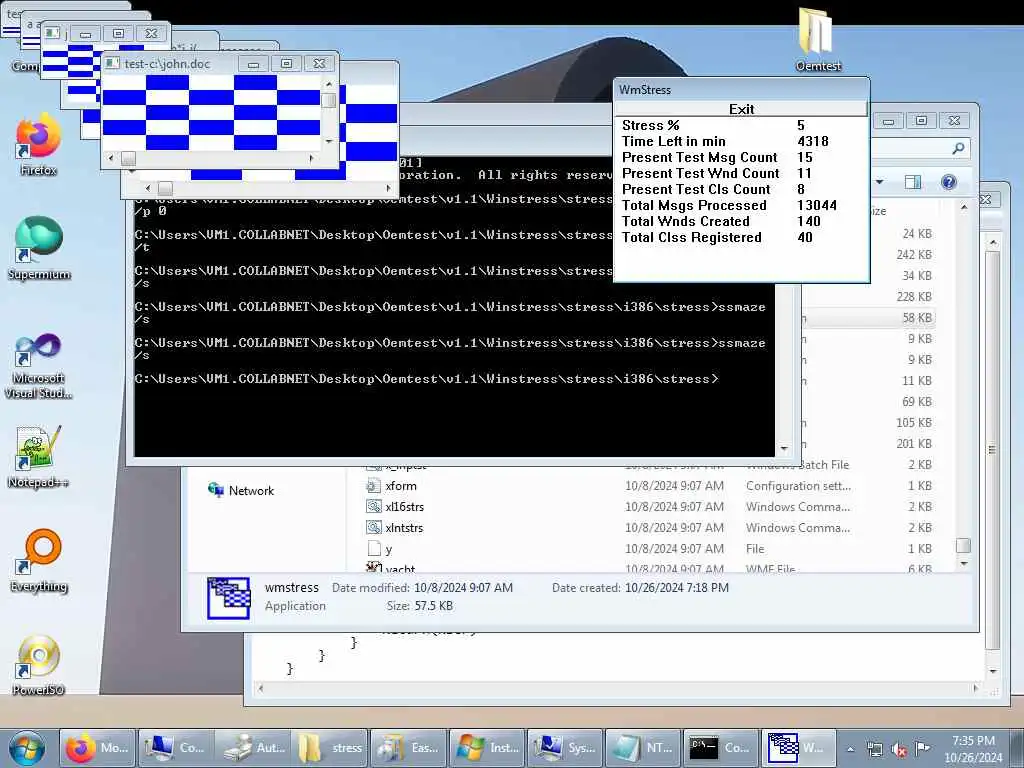Click the Show desktop strip at taskbar end

point(1017,748)
